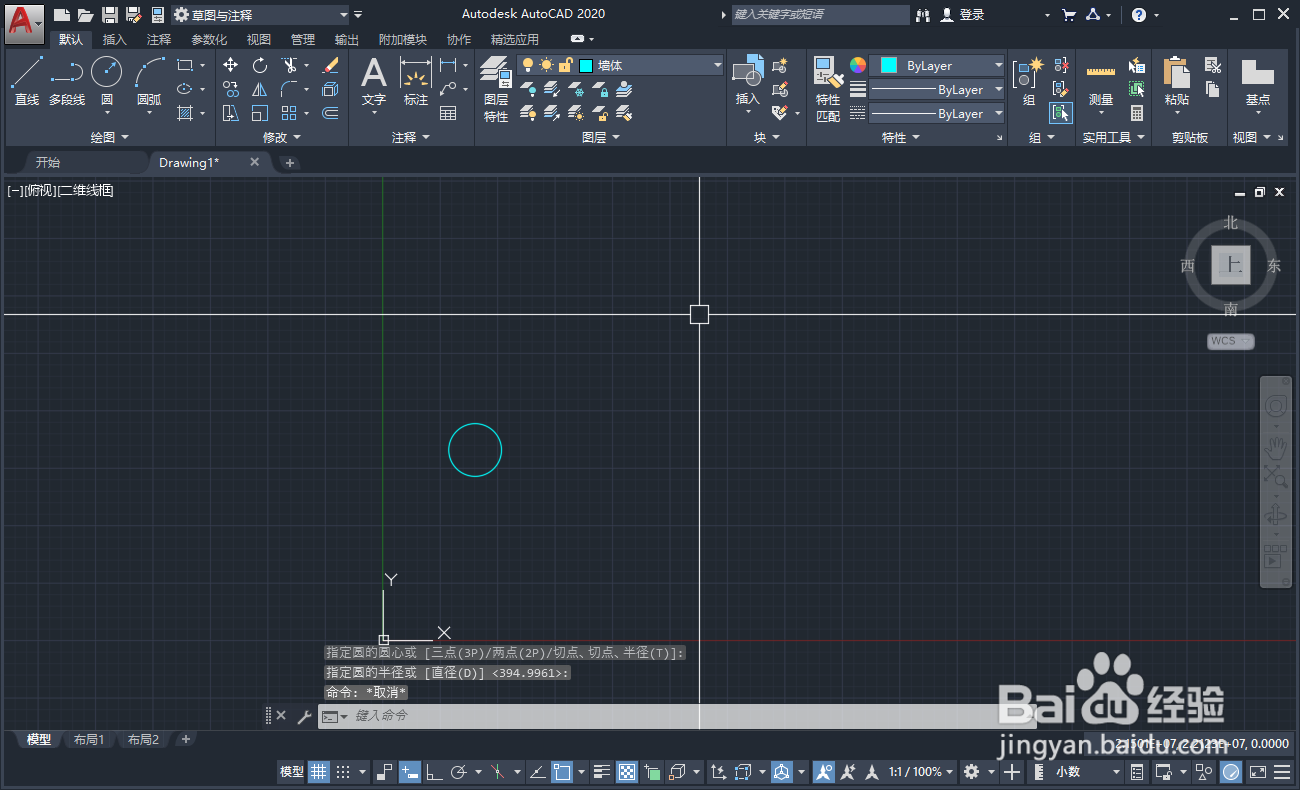Switch to the 布局1 layout tab
Screen dimensions: 1300x790
point(89,740)
